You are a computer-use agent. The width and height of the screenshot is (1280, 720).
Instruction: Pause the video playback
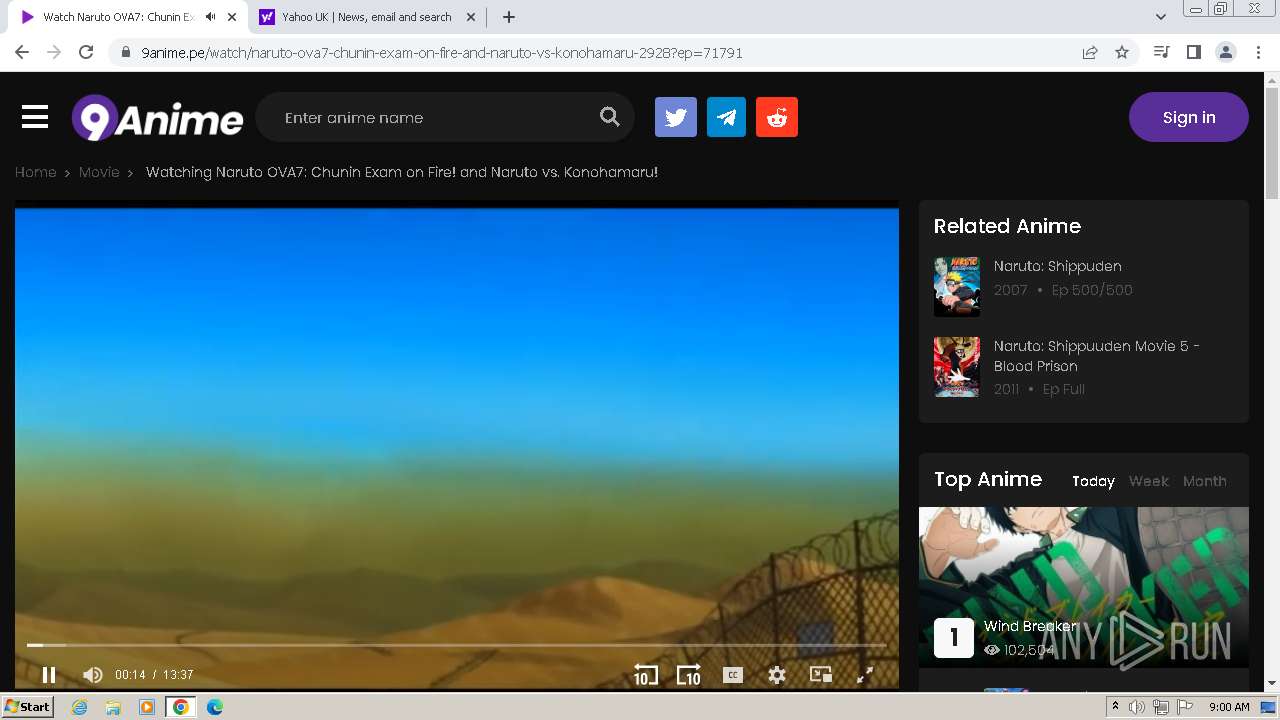pyautogui.click(x=48, y=675)
